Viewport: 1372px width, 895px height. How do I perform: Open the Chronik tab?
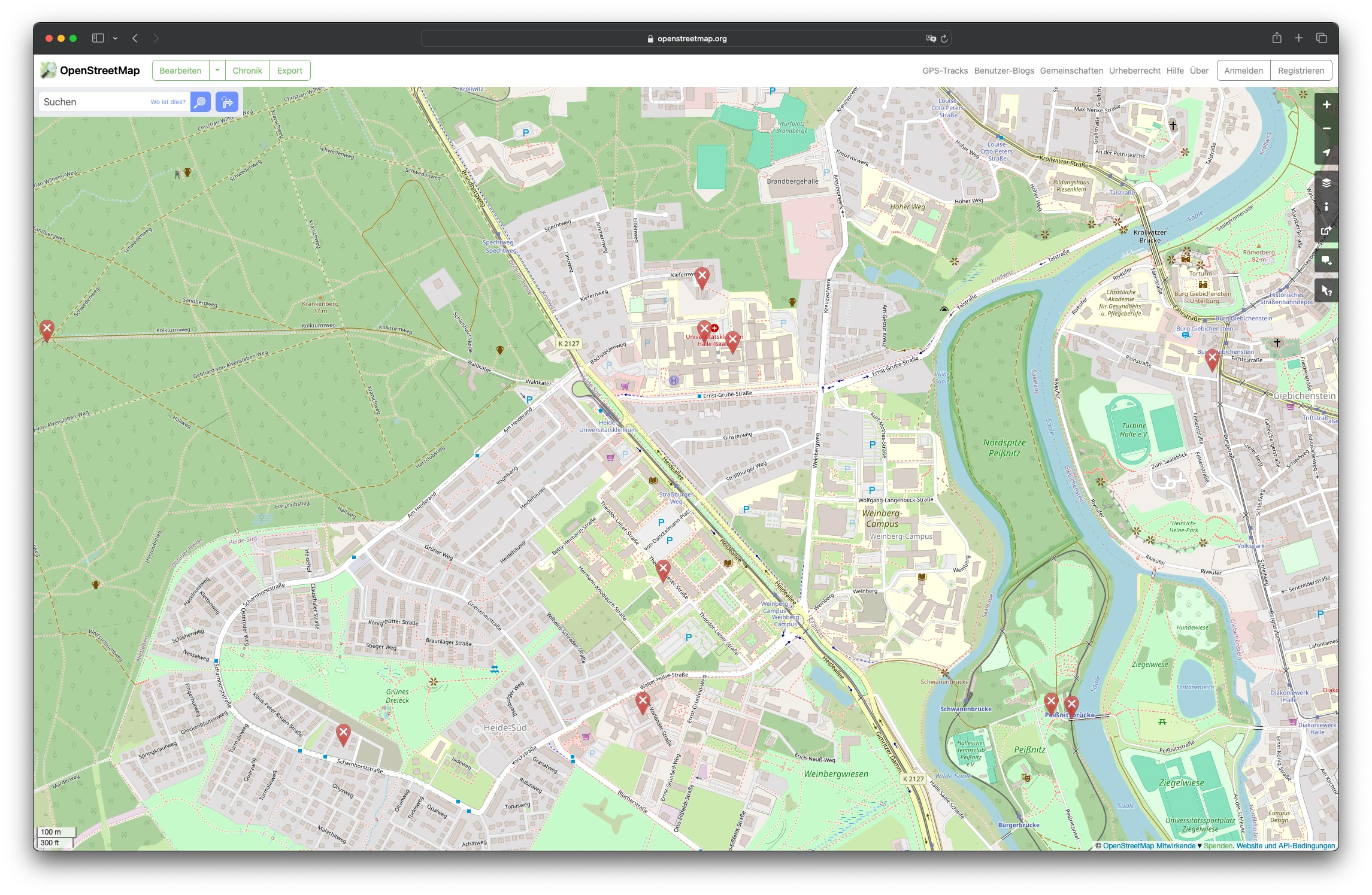(247, 71)
